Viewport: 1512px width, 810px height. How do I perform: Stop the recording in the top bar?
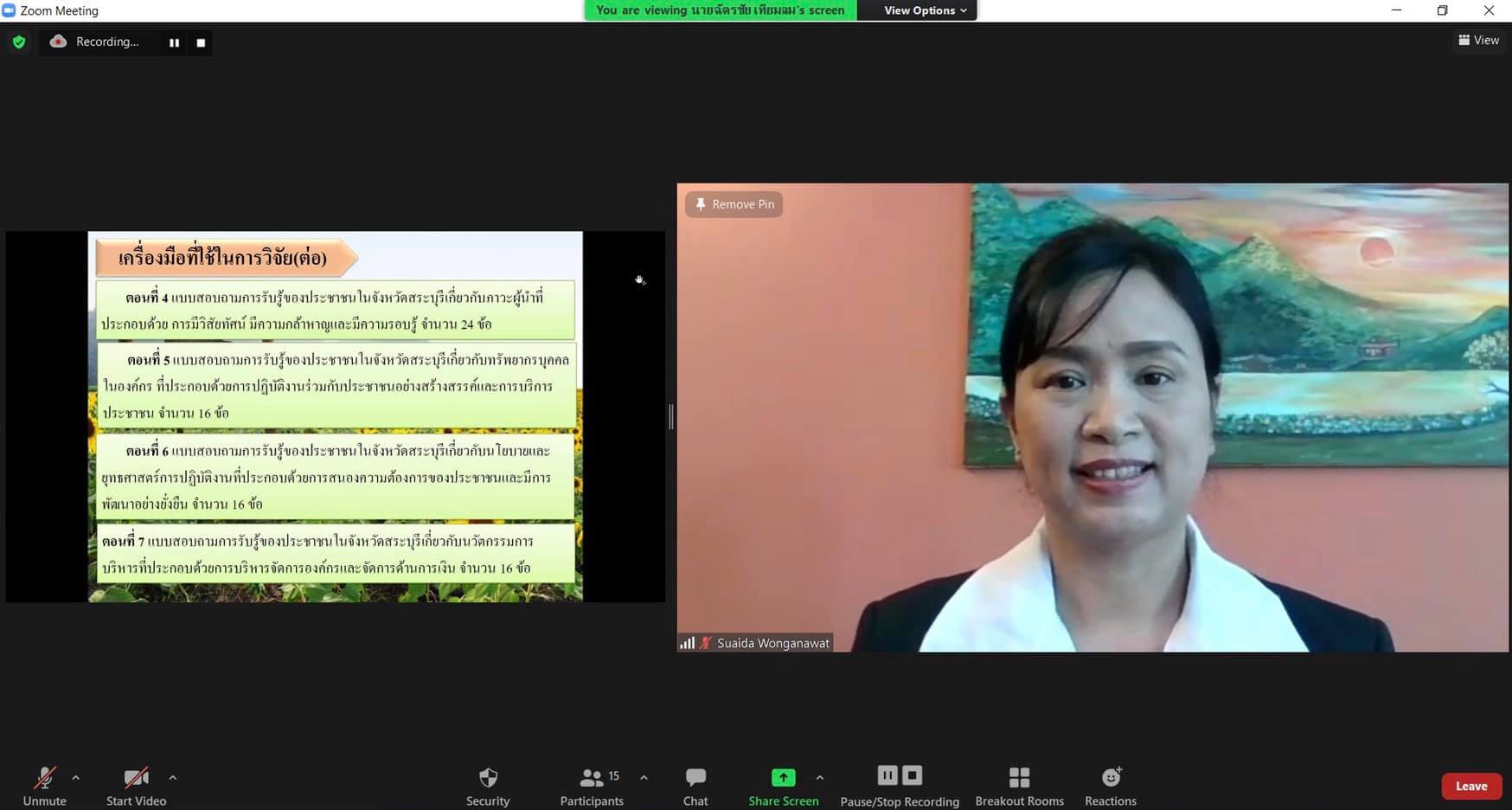[201, 42]
